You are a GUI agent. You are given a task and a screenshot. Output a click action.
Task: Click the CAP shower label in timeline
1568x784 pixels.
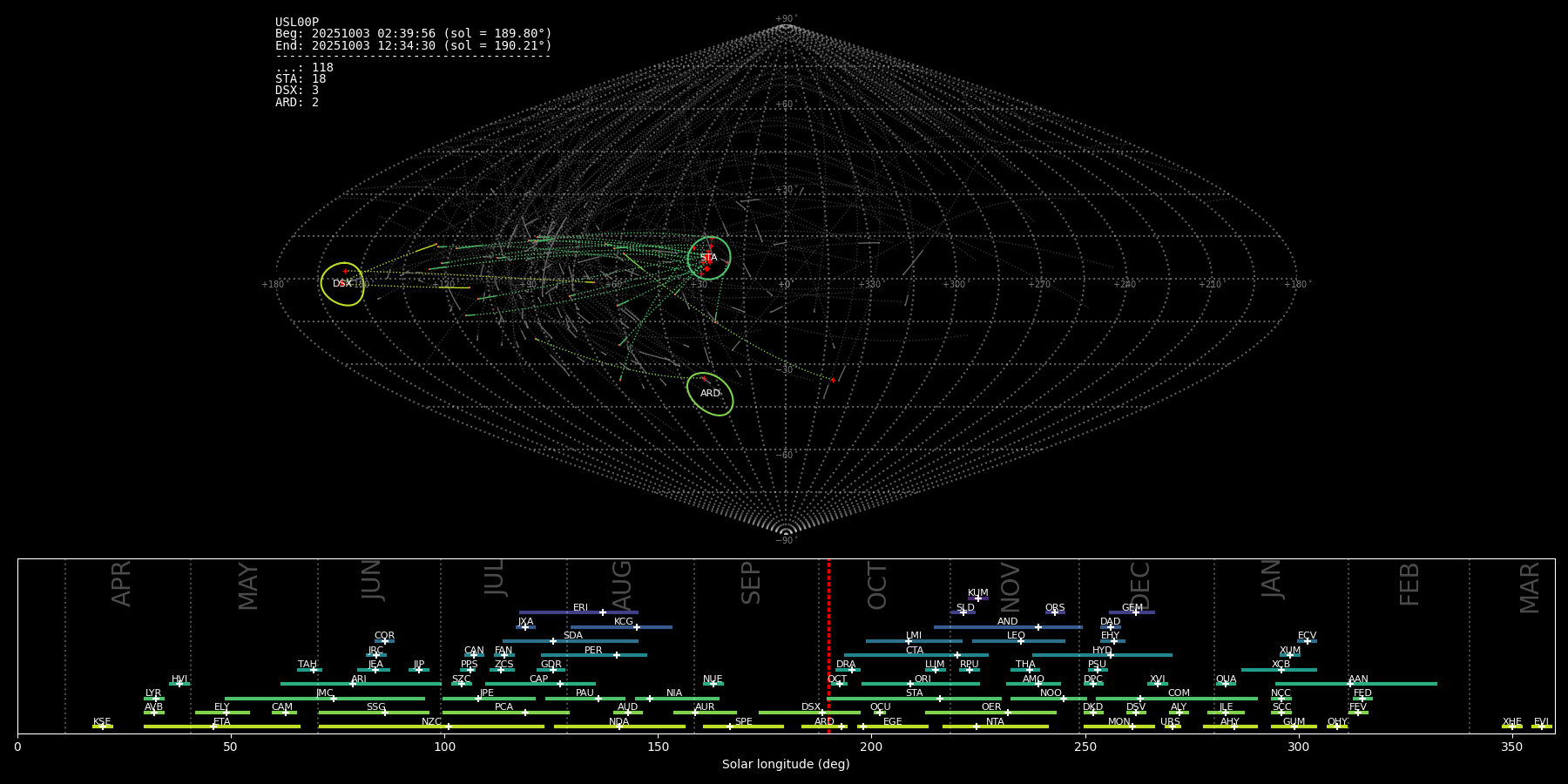(x=539, y=679)
